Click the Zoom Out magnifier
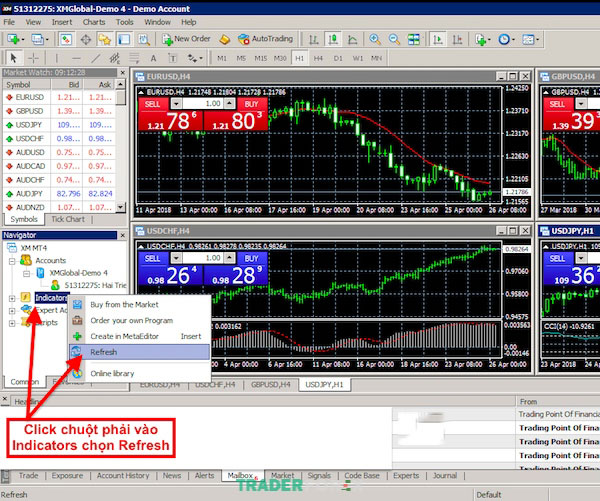Image resolution: width=600 pixels, height=501 pixels. [x=394, y=39]
